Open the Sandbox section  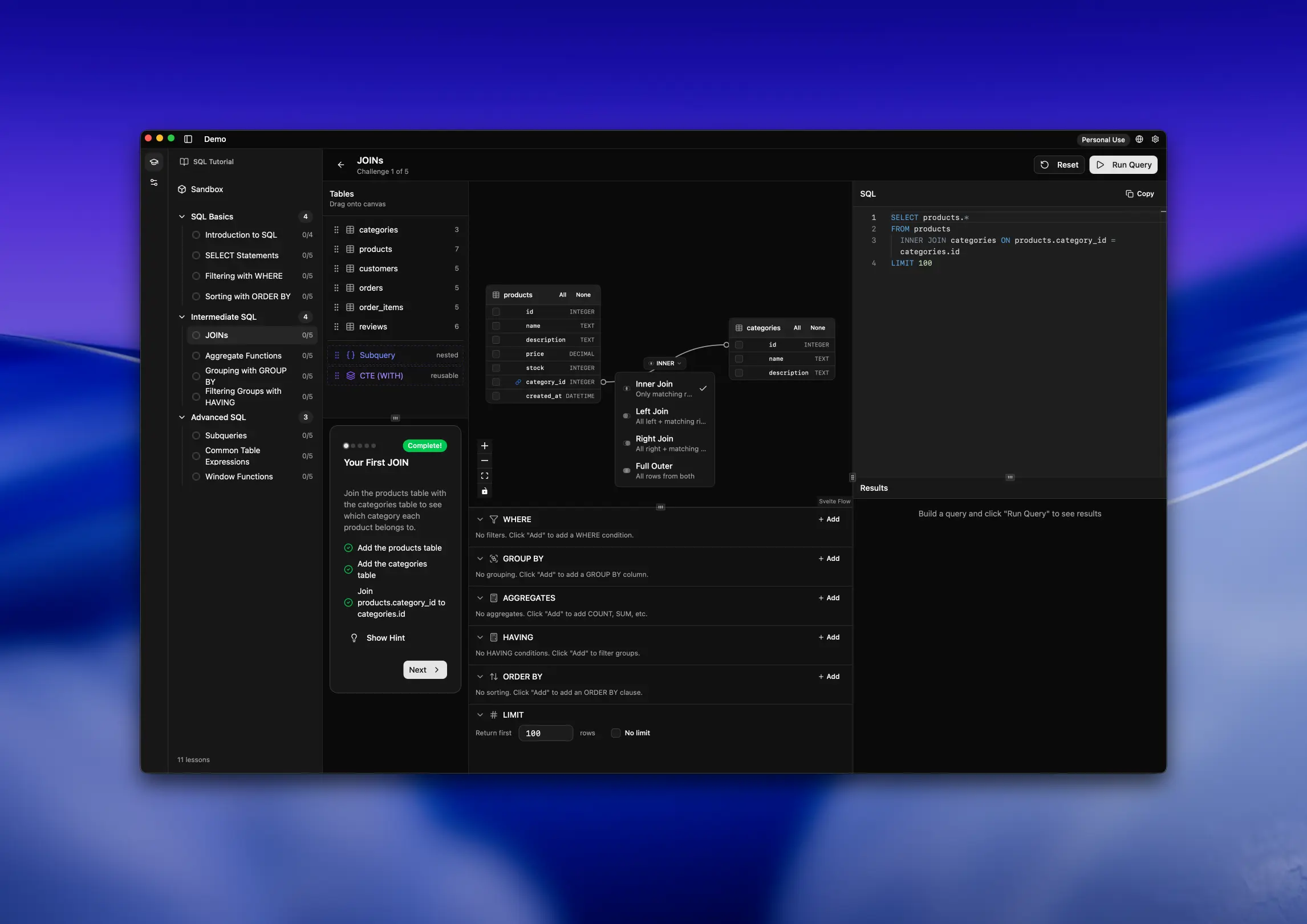(206, 189)
